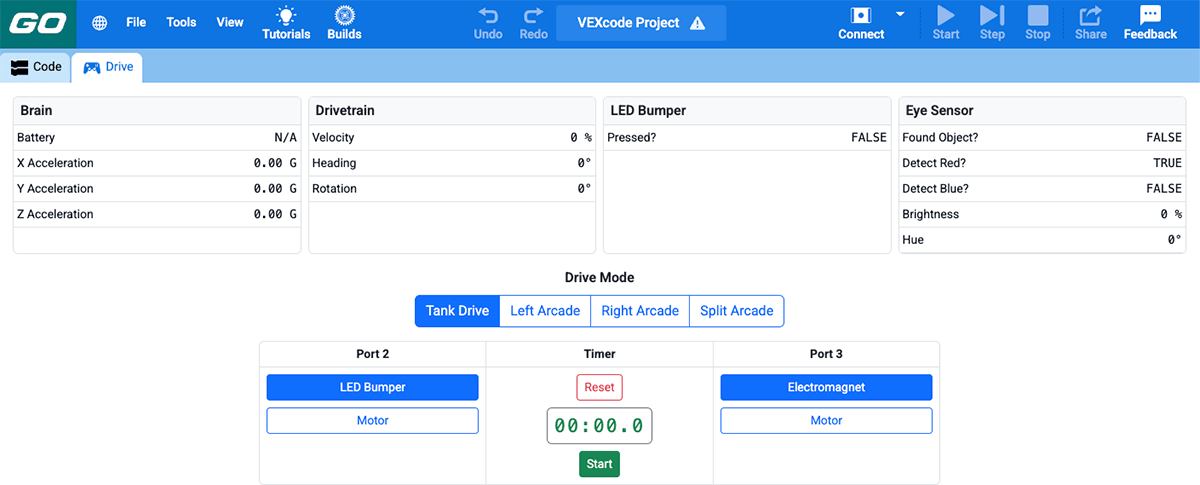
Task: Start the timer with green button
Action: coord(599,464)
